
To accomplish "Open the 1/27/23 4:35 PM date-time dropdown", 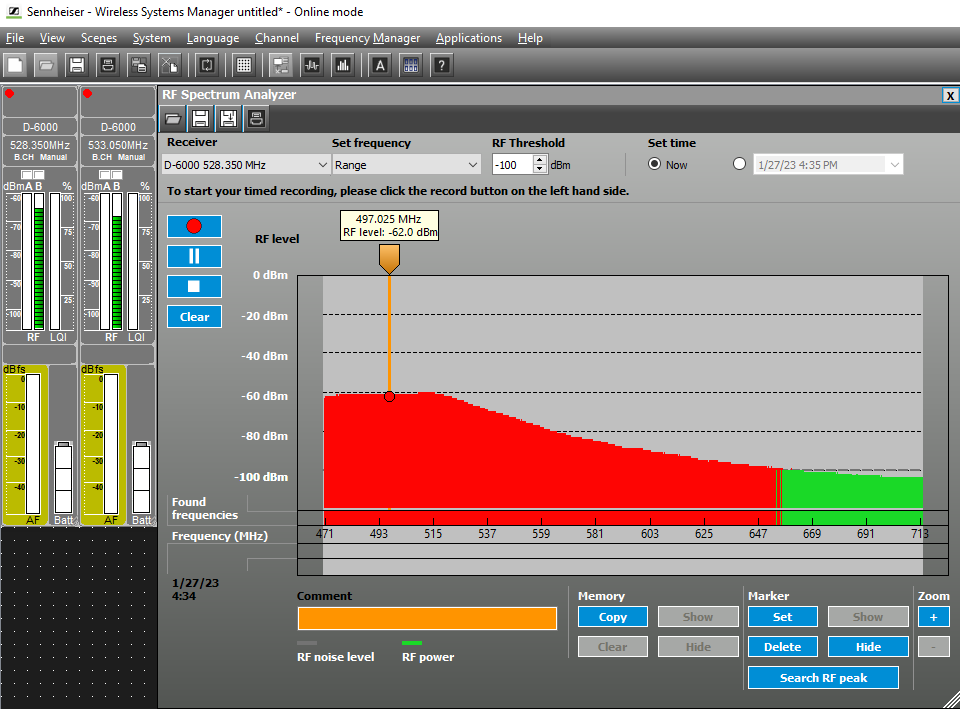I will (828, 165).
